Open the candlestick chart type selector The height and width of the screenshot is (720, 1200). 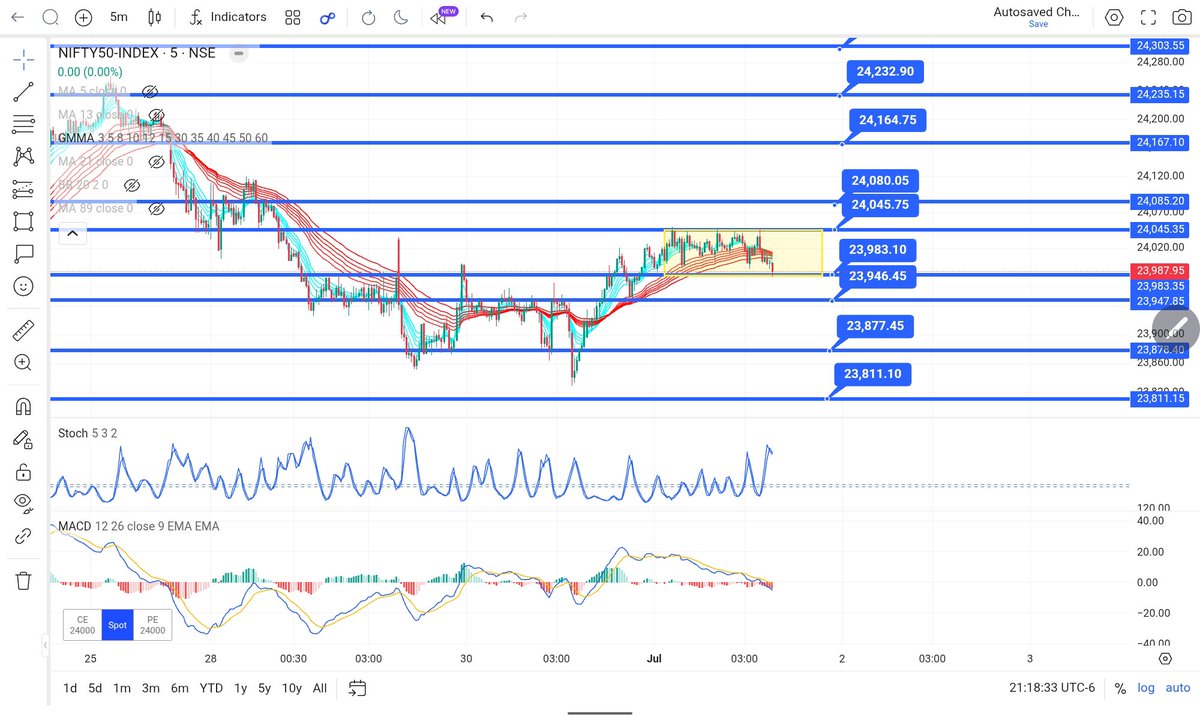coord(154,17)
